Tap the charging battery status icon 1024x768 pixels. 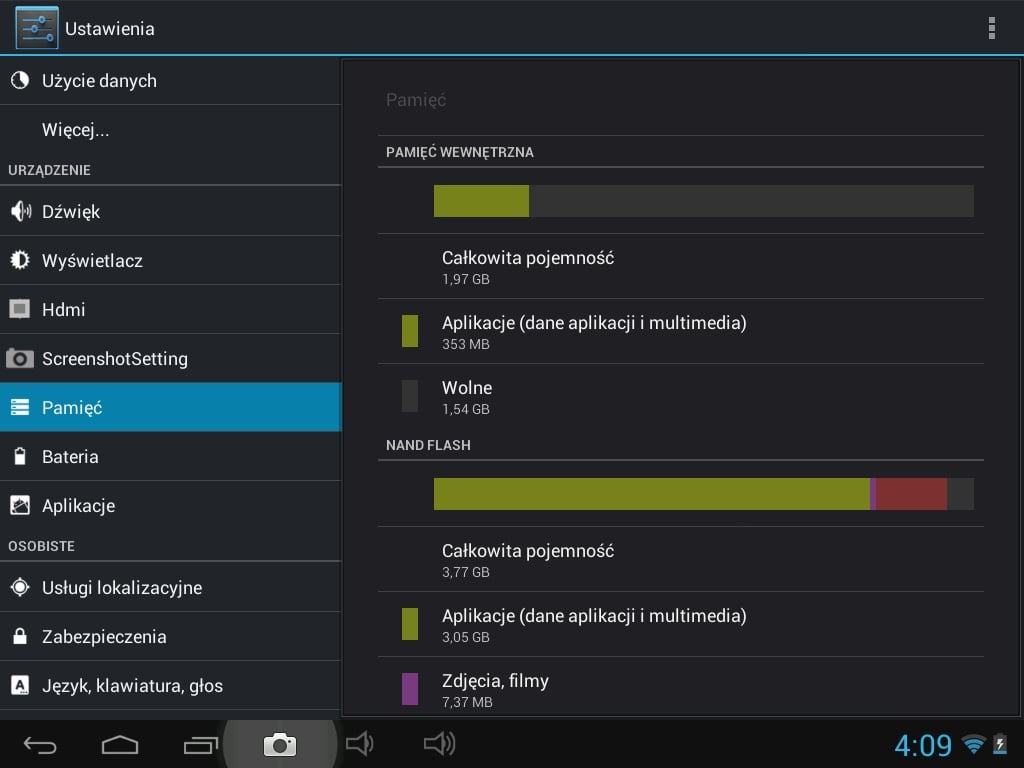pos(1000,744)
